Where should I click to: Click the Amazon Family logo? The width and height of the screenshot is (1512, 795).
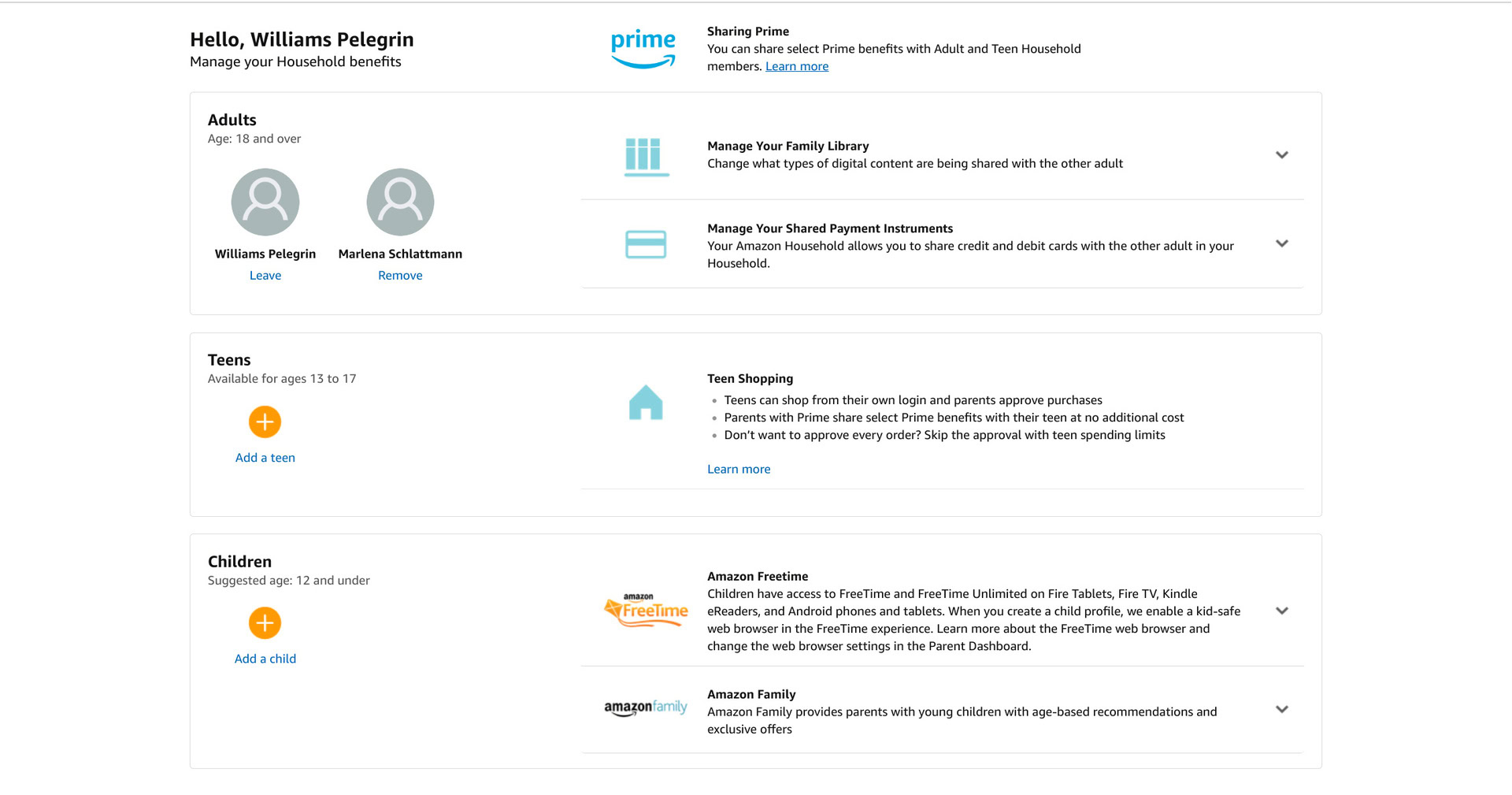tap(646, 708)
